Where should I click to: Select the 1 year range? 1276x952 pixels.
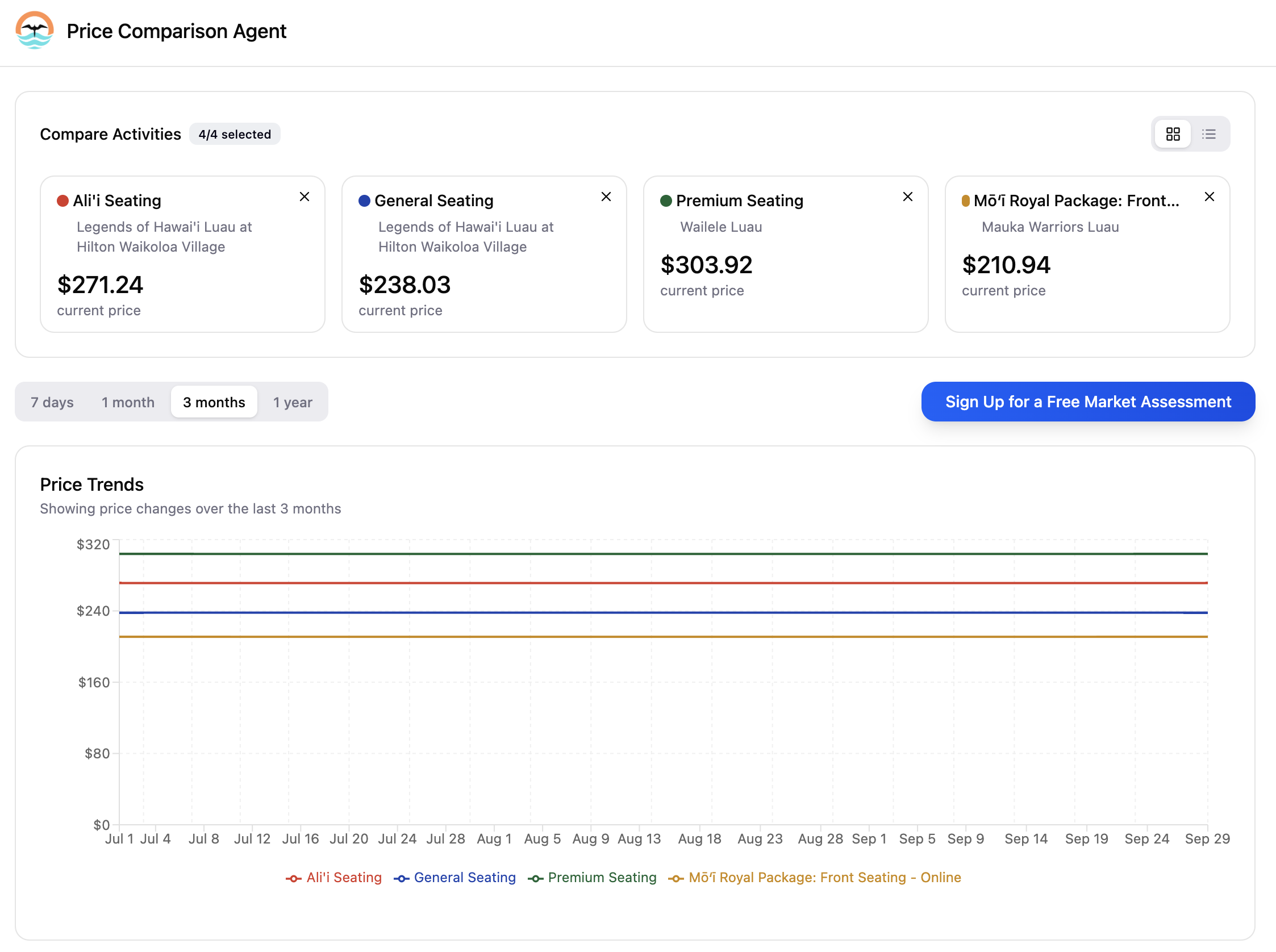tap(292, 402)
